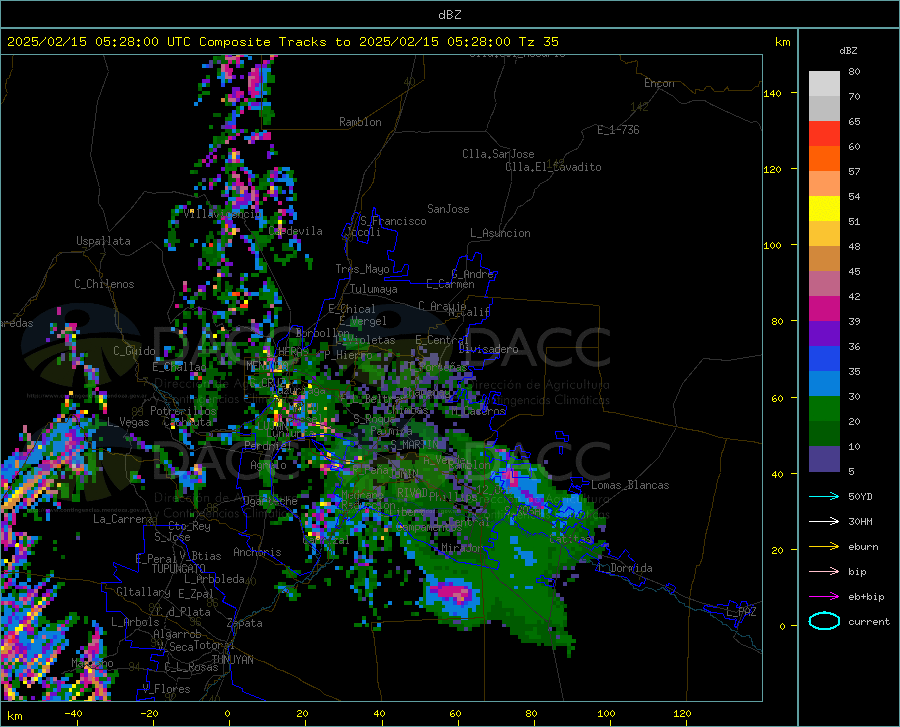Select the dark green 20-10 dBZ swatch
The width and height of the screenshot is (900, 727).
pyautogui.click(x=824, y=434)
